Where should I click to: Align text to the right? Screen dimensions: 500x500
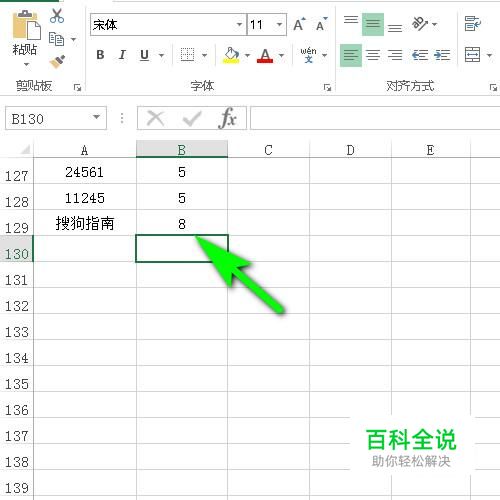(395, 55)
